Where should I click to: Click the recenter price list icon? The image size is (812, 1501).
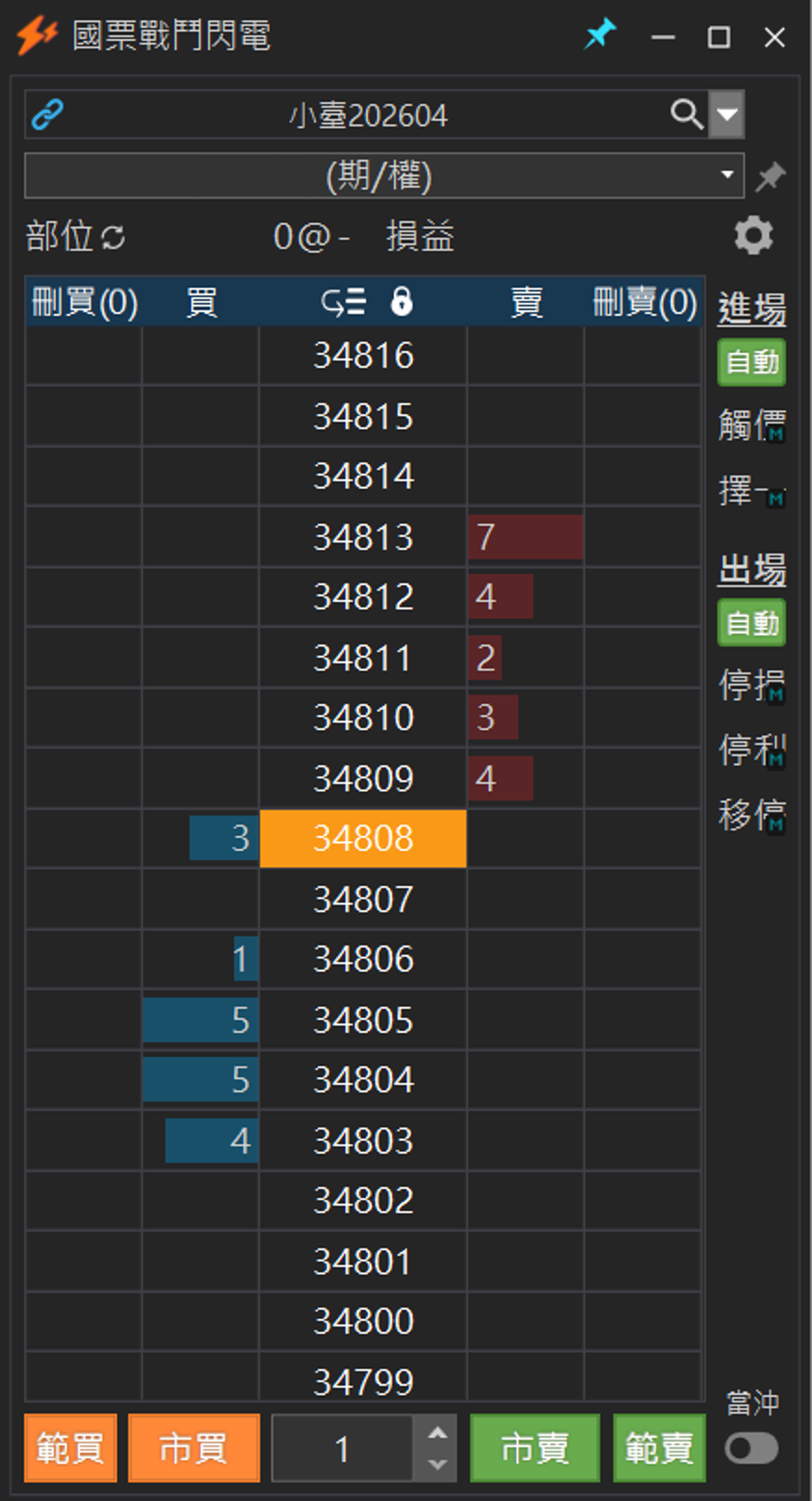344,302
